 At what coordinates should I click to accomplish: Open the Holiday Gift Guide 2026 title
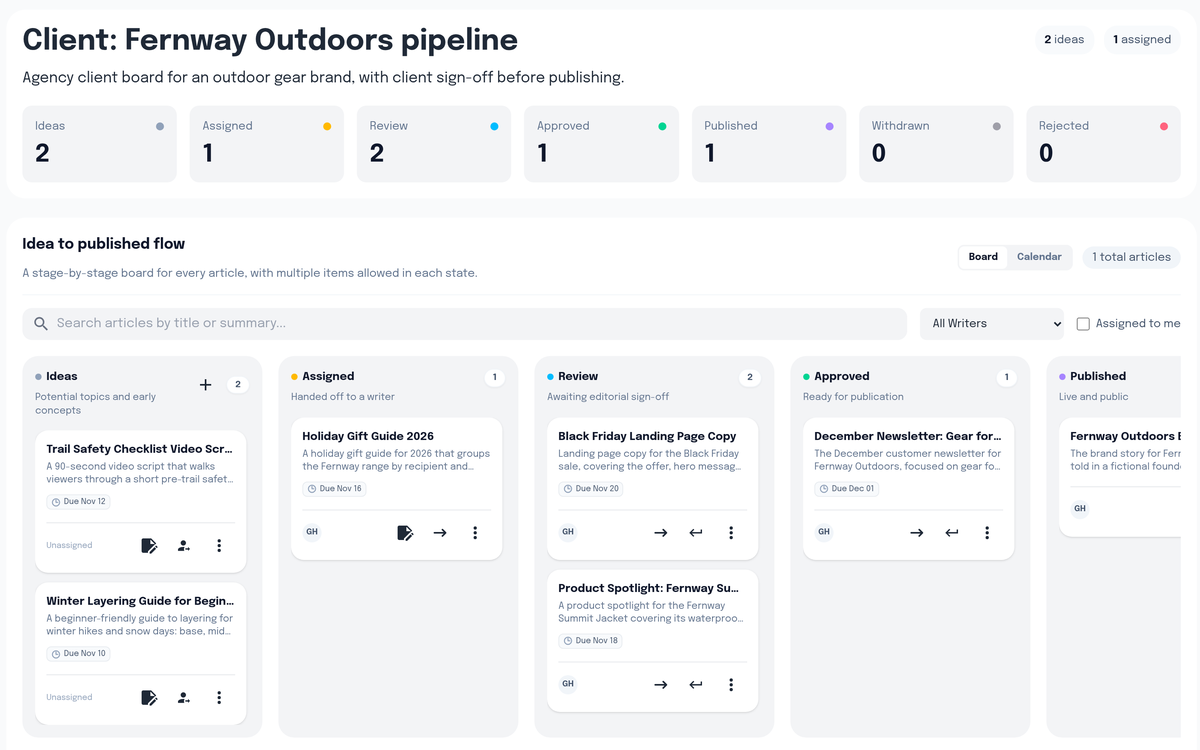pos(368,436)
